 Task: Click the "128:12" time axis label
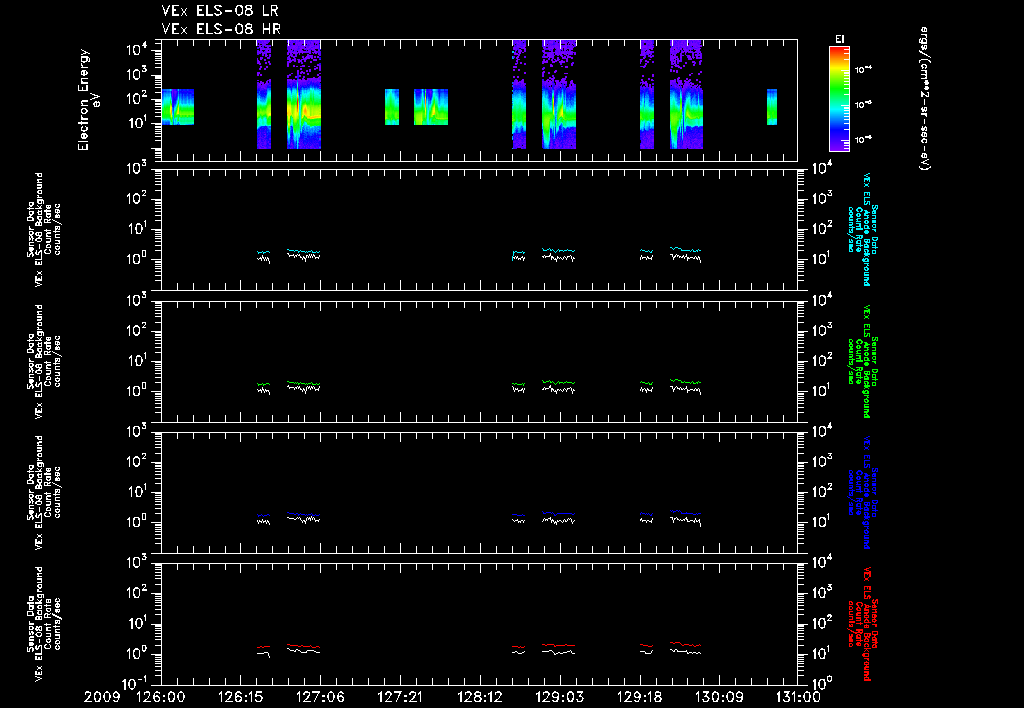479,698
